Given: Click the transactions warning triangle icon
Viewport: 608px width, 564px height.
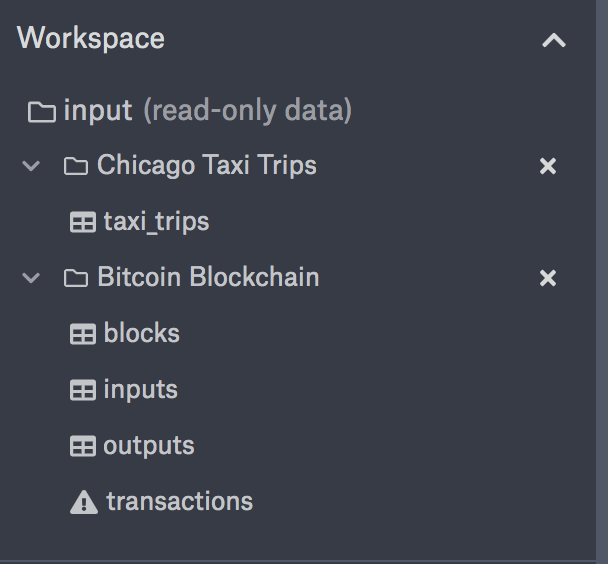Looking at the screenshot, I should (x=84, y=502).
